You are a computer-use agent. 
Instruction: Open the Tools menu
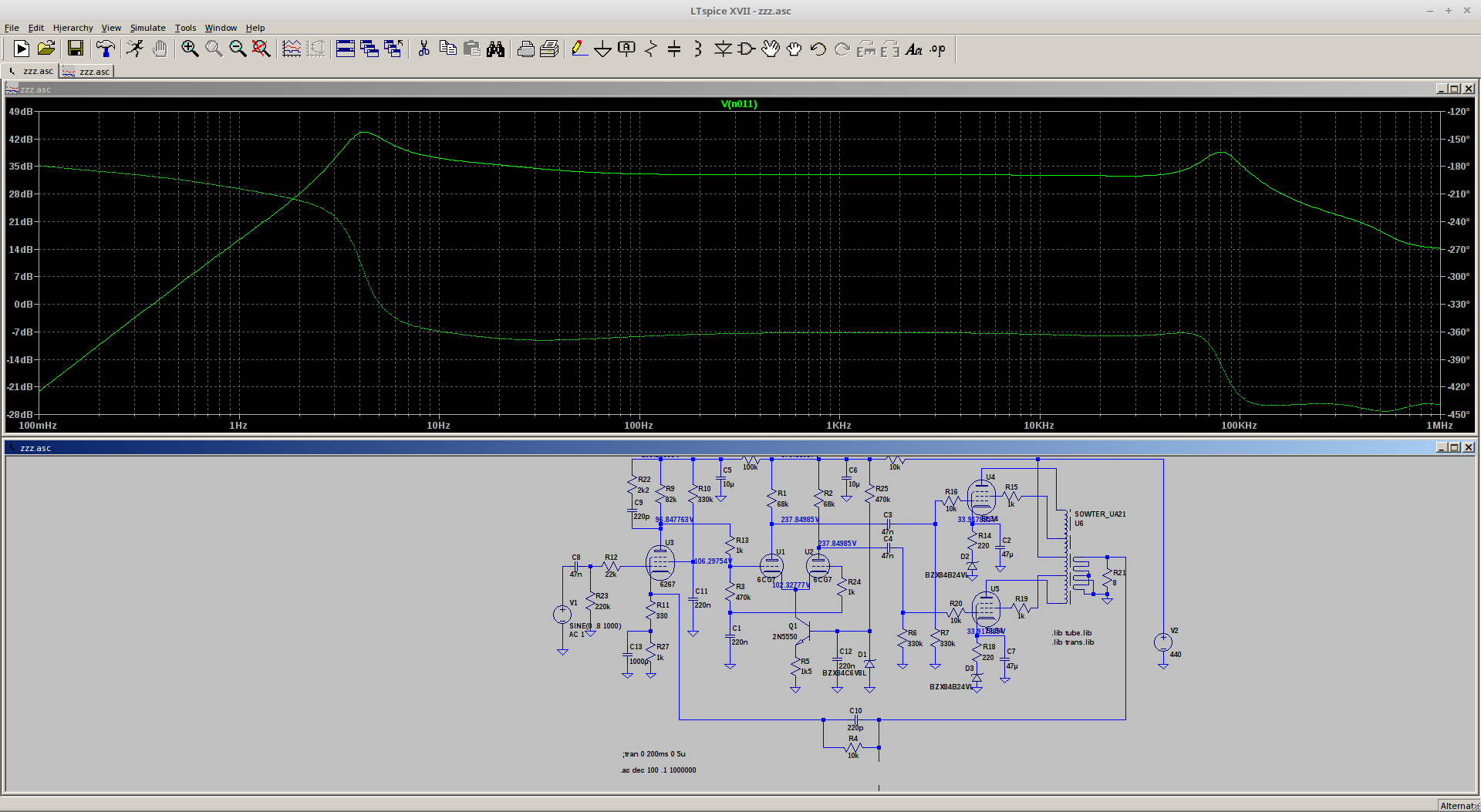point(185,28)
